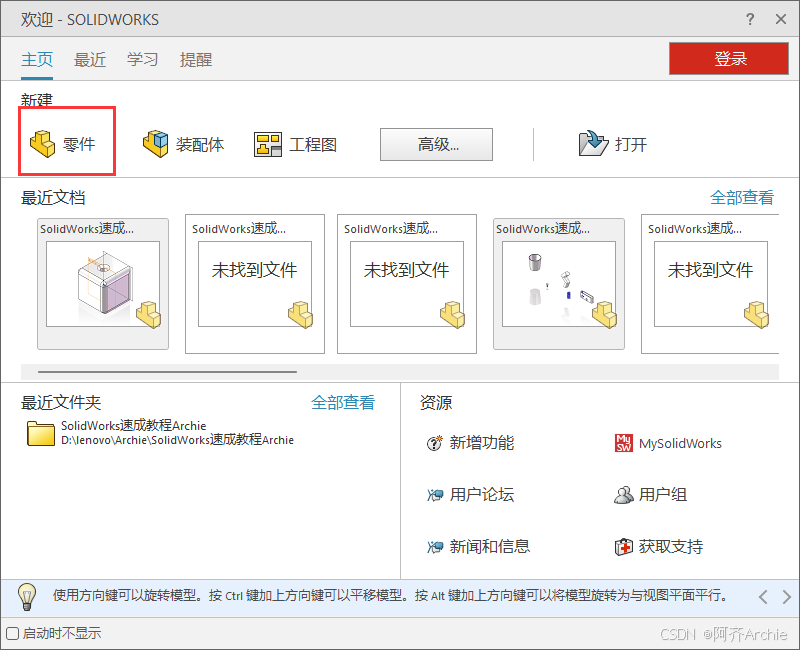Open the fourth recent document with exploded parts
Image resolution: width=800 pixels, height=650 pixels.
[x=559, y=284]
